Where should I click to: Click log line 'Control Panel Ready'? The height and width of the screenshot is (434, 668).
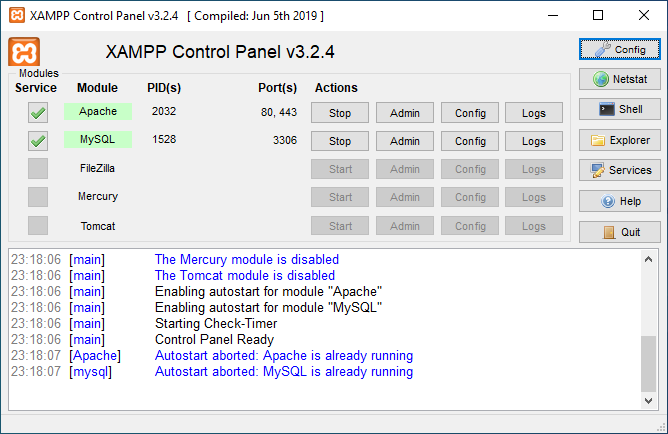214,339
